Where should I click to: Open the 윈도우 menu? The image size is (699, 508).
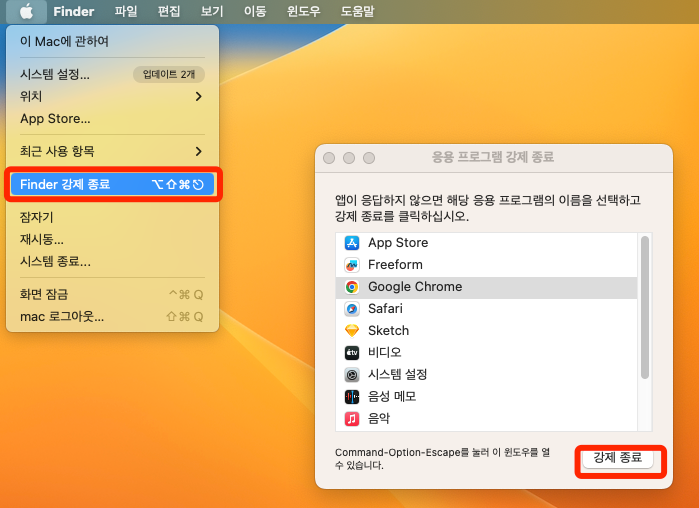tap(304, 11)
